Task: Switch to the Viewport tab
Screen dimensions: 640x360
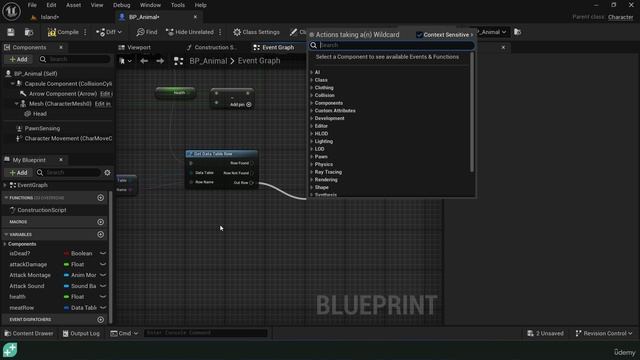Action: click(134, 47)
